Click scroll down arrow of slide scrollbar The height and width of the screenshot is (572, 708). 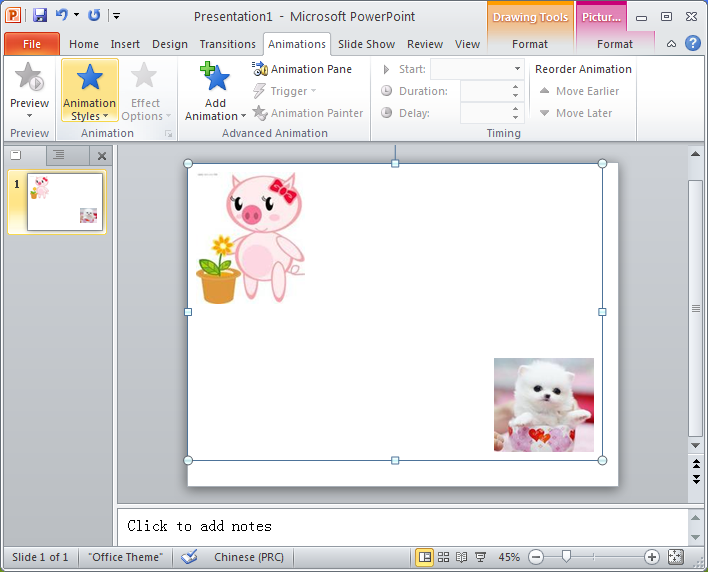point(695,446)
